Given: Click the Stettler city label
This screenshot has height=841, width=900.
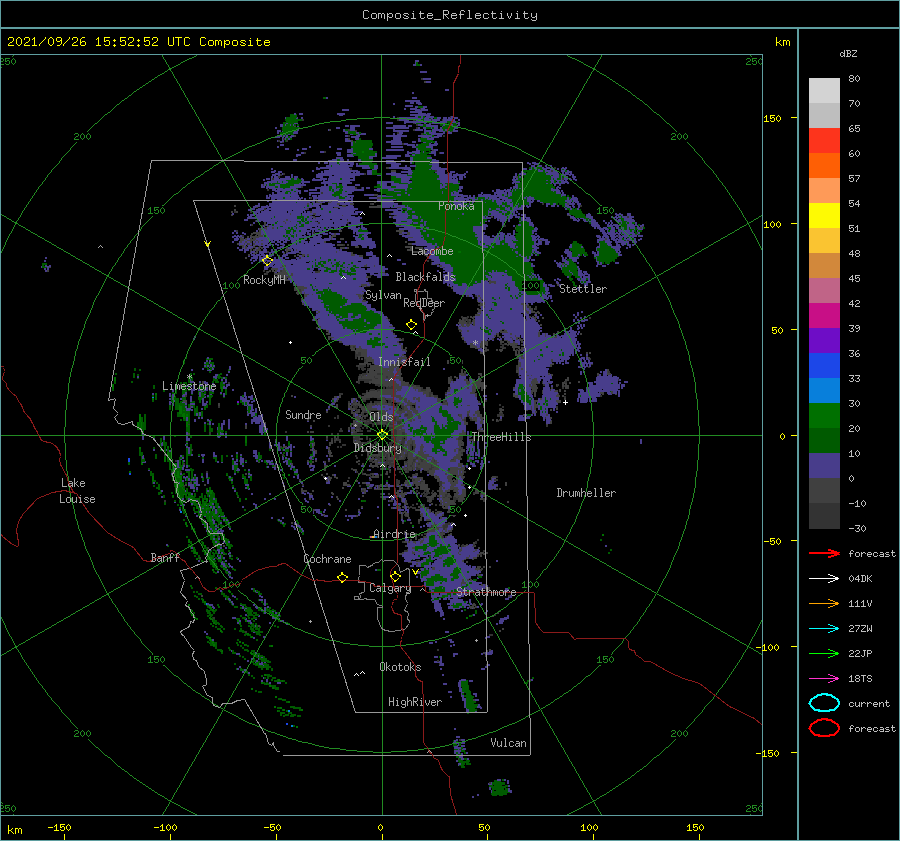Looking at the screenshot, I should coord(583,289).
